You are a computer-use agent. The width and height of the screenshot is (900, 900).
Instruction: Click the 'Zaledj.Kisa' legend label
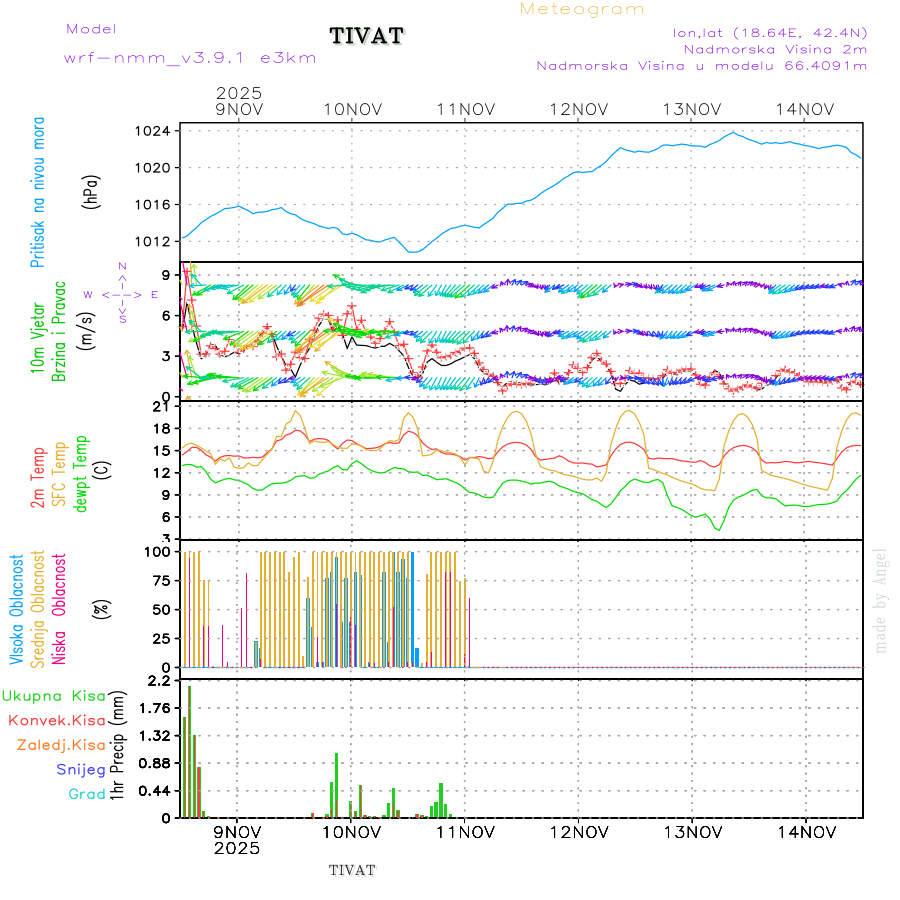point(61,745)
